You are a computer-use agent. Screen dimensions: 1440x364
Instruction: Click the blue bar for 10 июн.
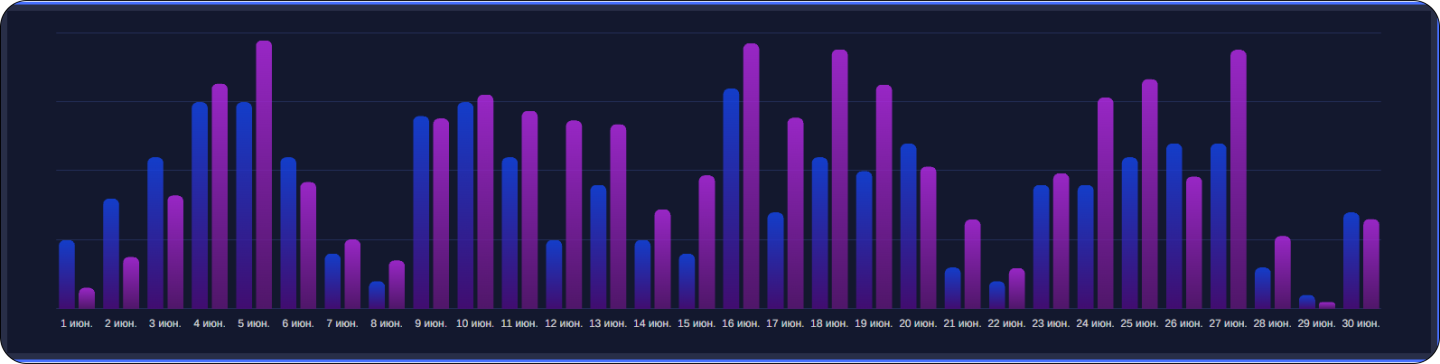465,205
